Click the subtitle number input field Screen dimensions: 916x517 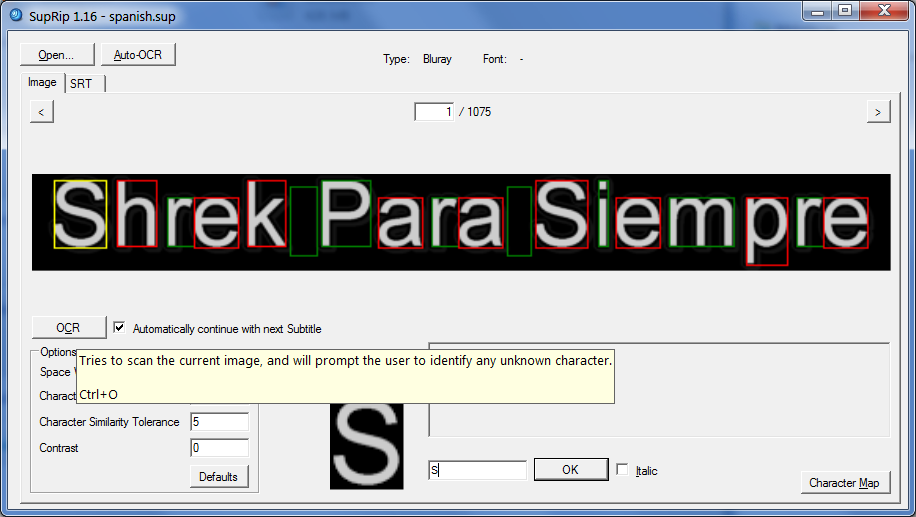tap(434, 112)
